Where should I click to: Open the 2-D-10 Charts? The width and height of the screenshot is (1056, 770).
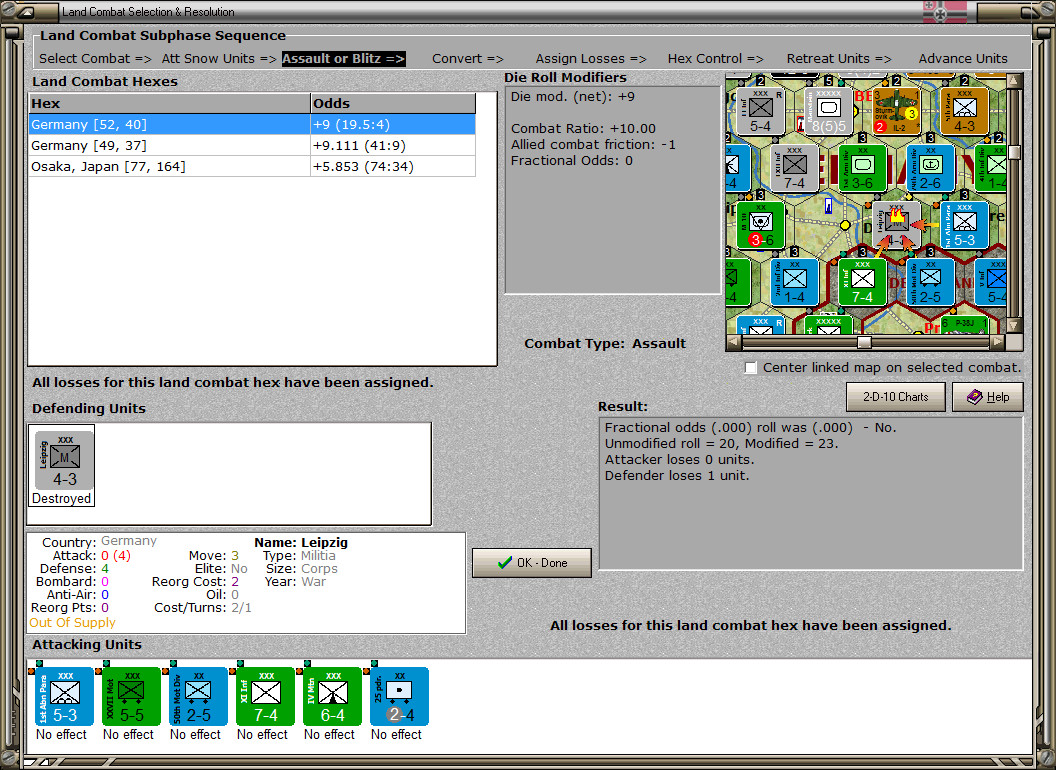pyautogui.click(x=896, y=397)
